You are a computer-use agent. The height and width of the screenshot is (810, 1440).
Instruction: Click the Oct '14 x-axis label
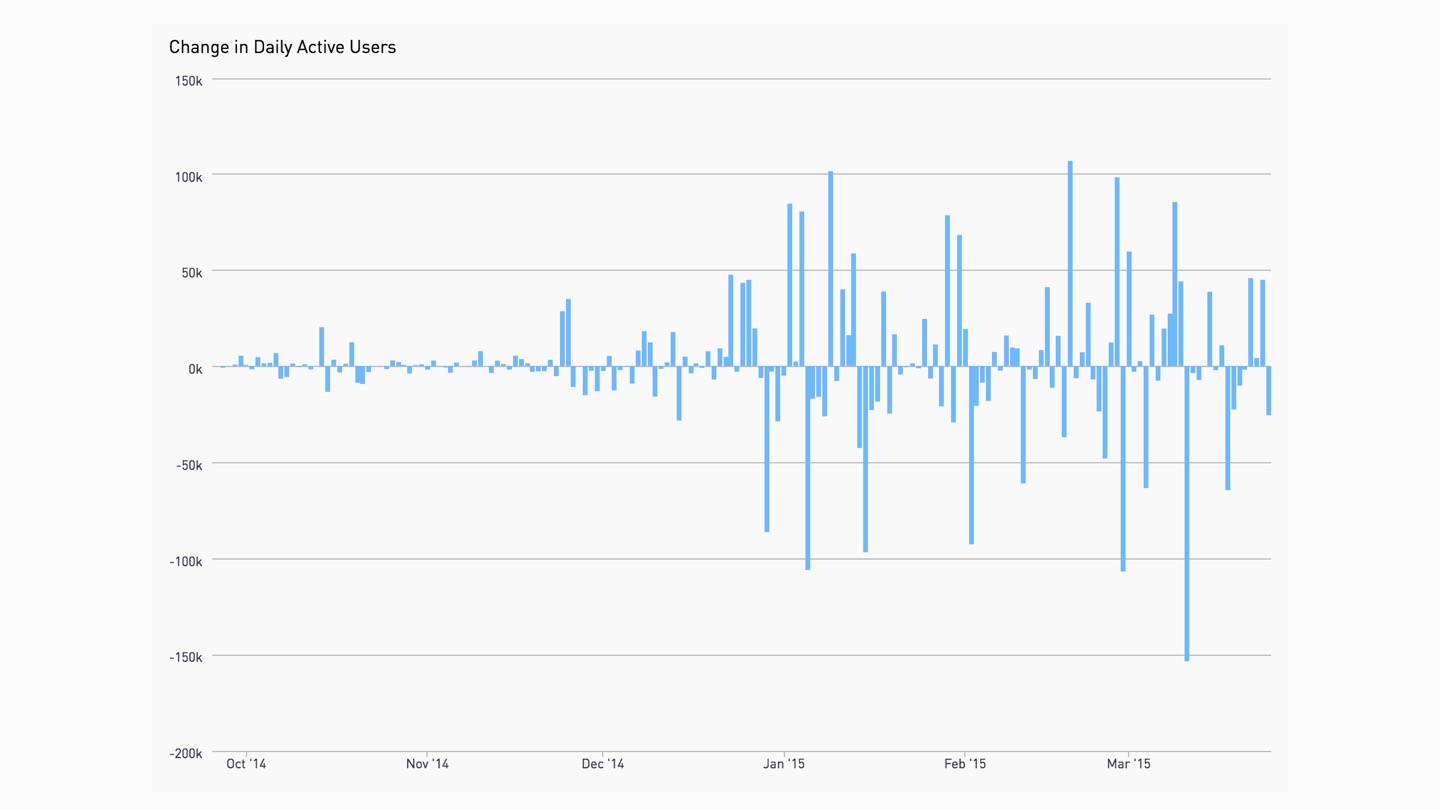pos(246,764)
